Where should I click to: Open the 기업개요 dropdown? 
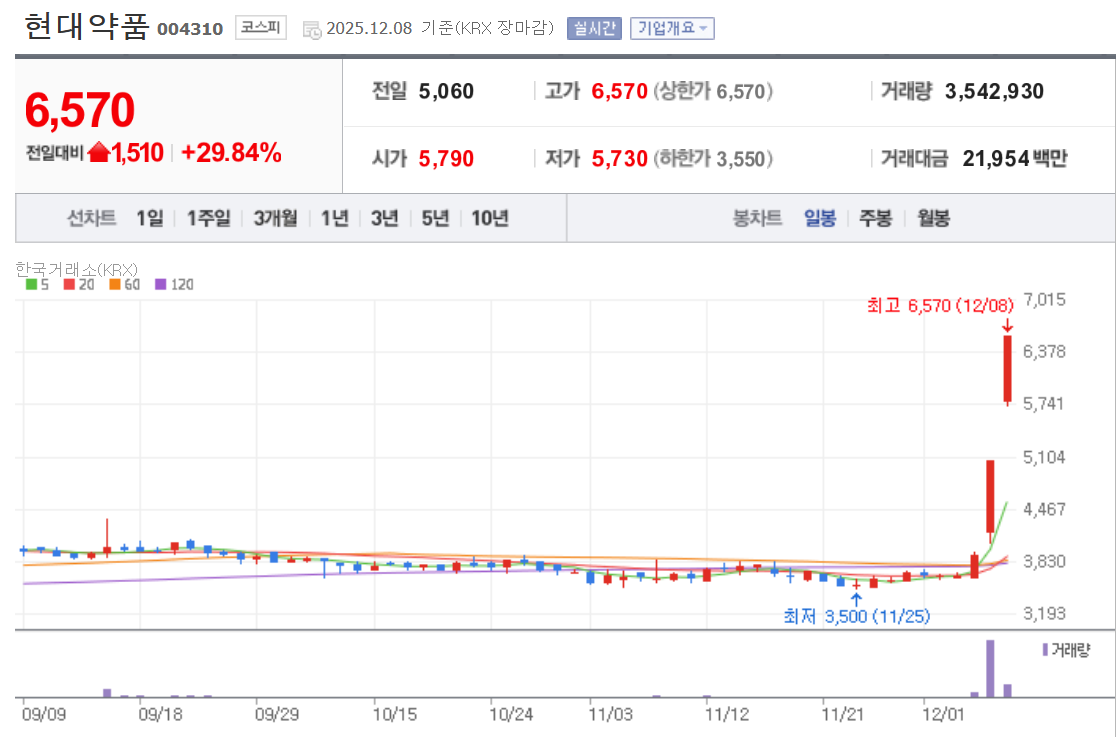672,28
